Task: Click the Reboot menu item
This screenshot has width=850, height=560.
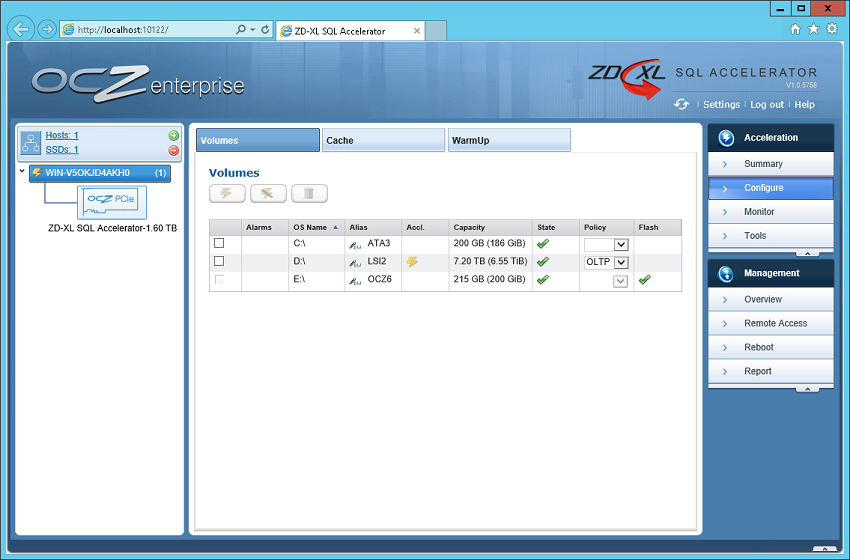Action: [770, 347]
